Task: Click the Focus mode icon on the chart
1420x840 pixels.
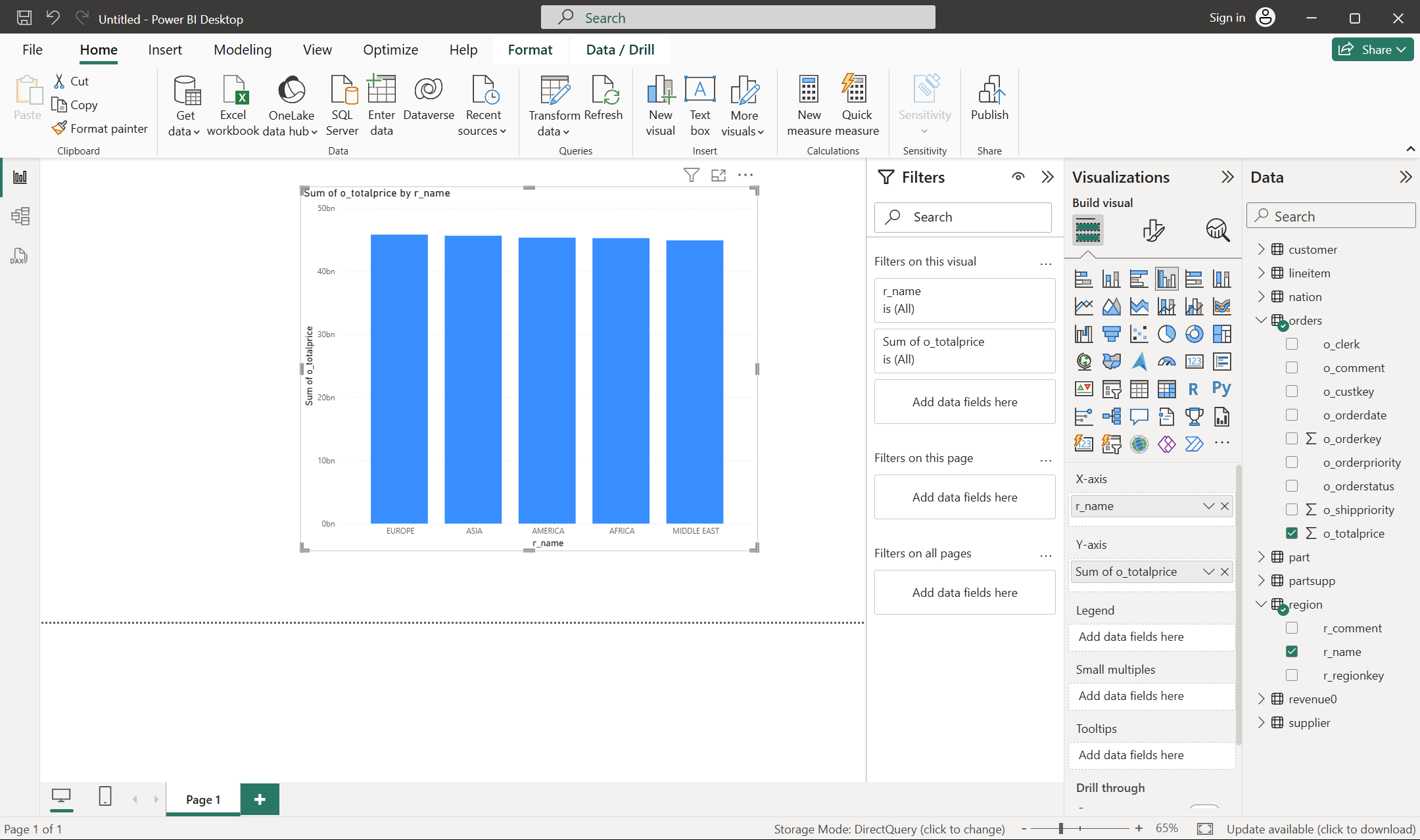Action: [x=719, y=175]
